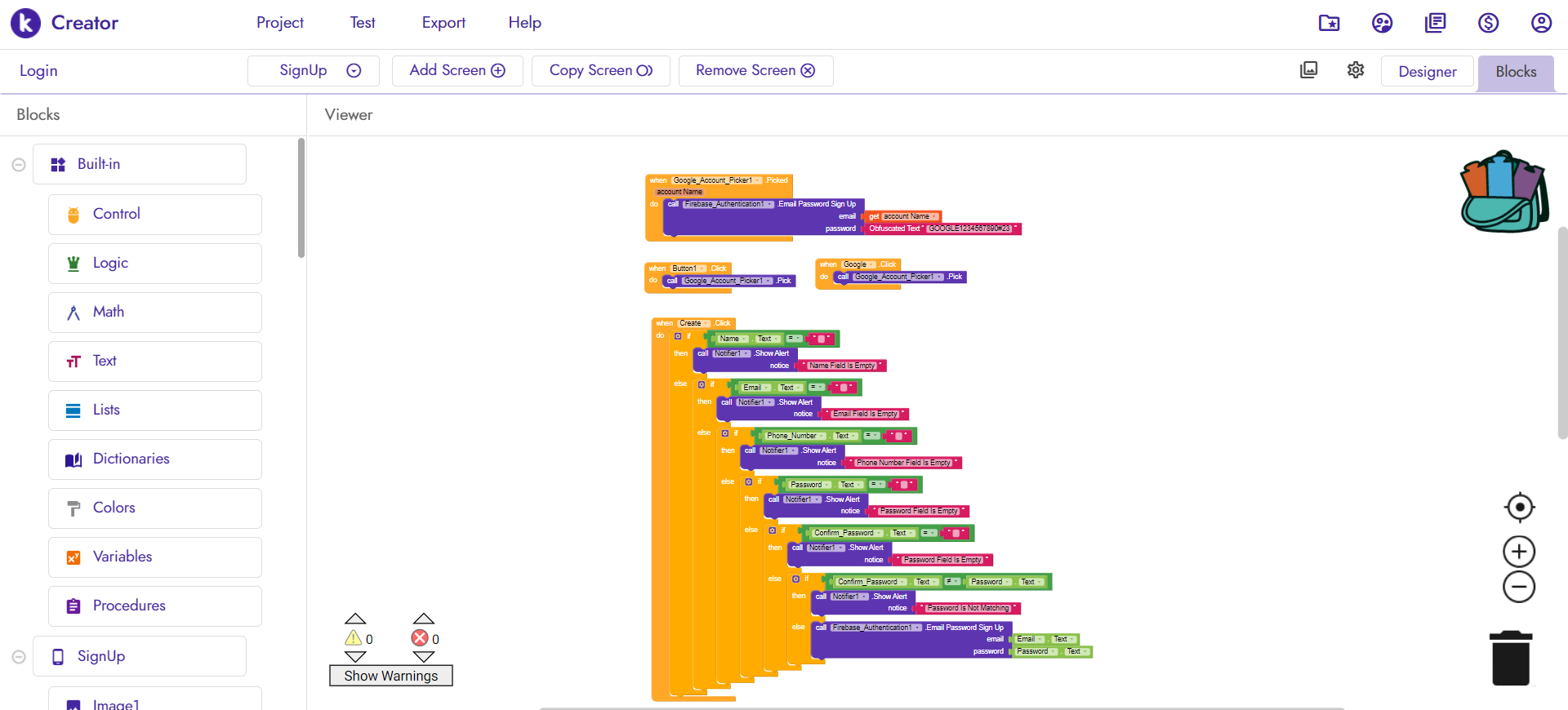Zoom in the blocks workspace
The width and height of the screenshot is (1568, 710).
pos(1519,552)
